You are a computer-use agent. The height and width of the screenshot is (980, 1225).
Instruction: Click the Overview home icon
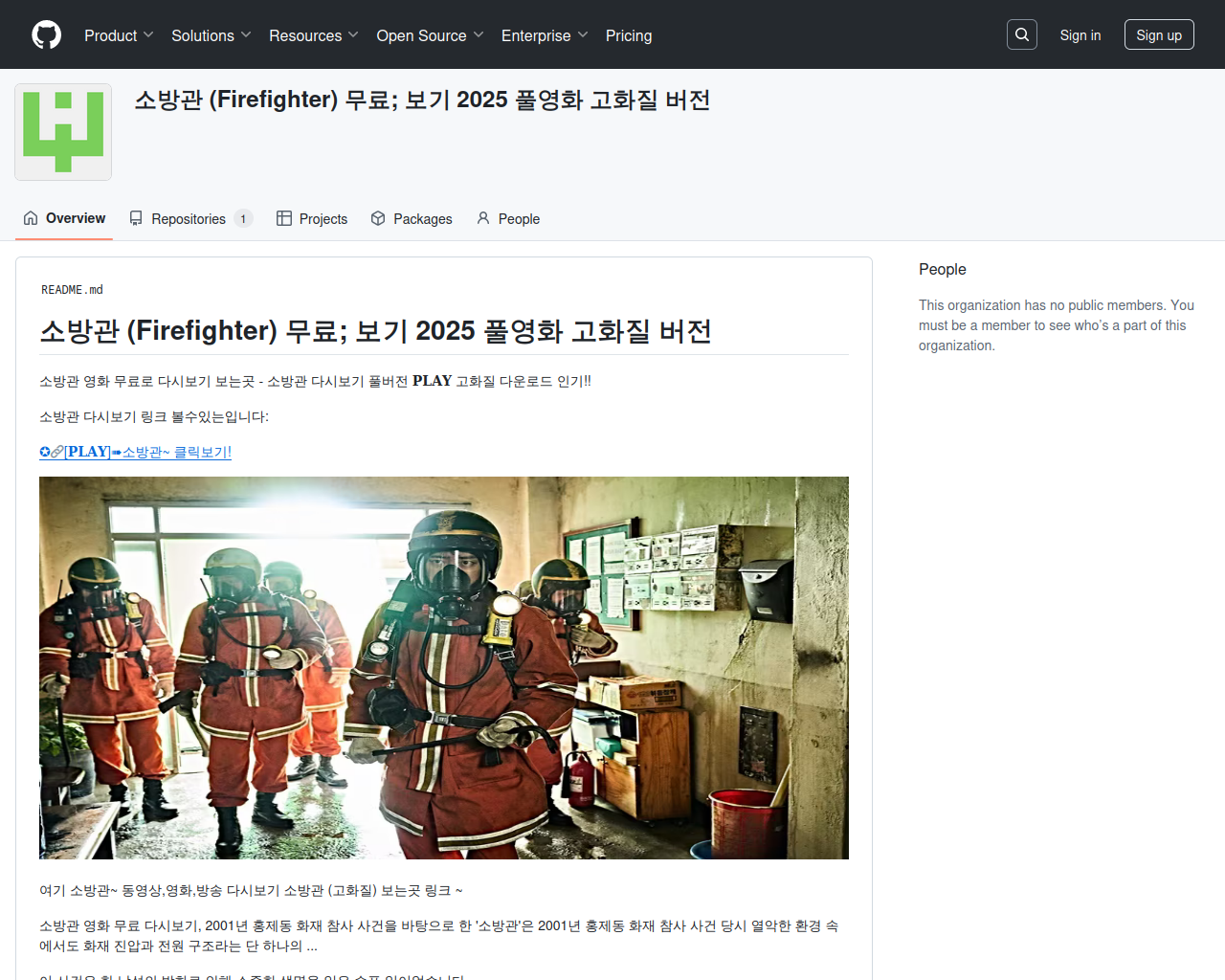tap(31, 218)
